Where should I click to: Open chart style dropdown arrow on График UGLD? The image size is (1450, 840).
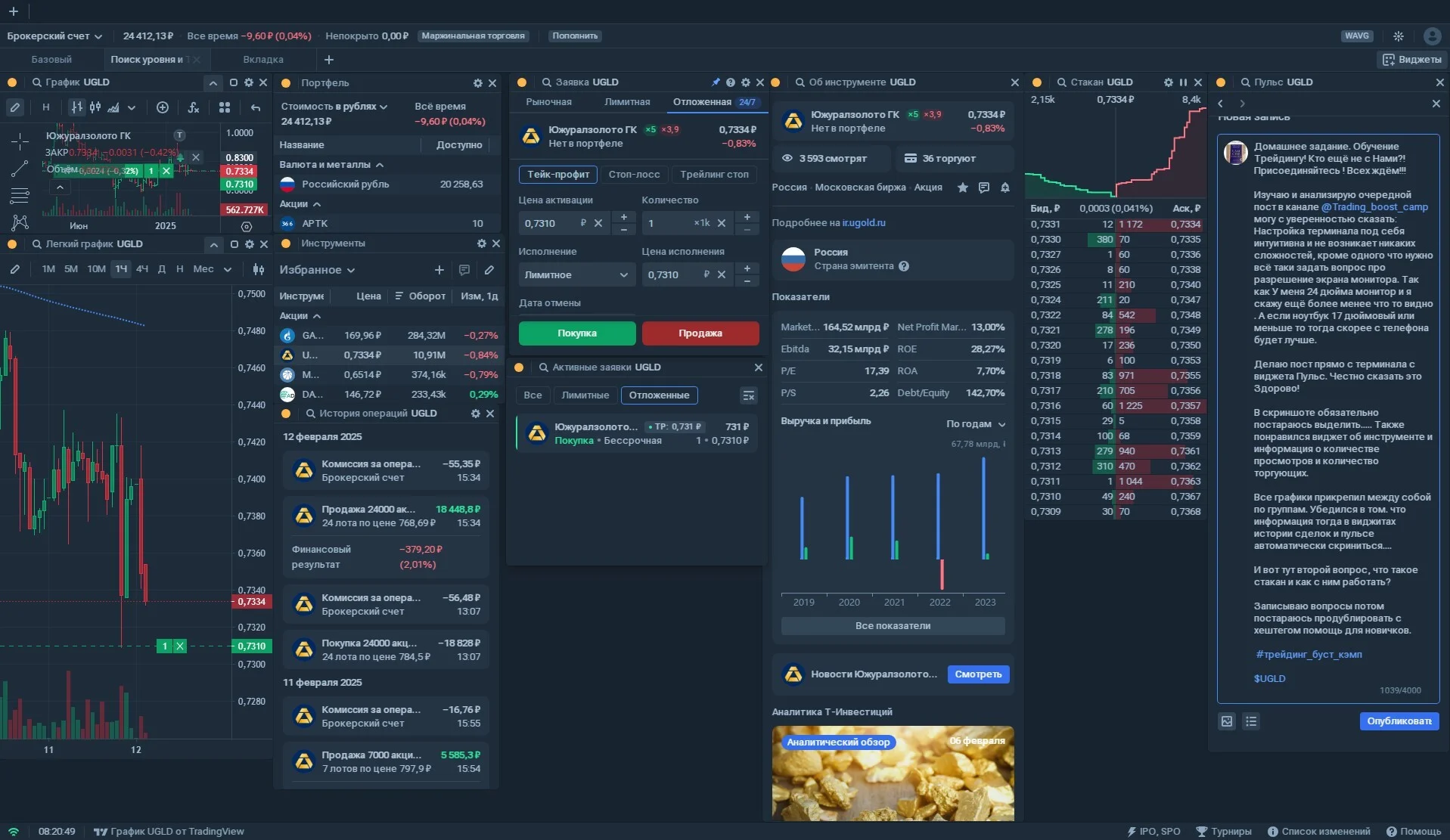coord(132,107)
